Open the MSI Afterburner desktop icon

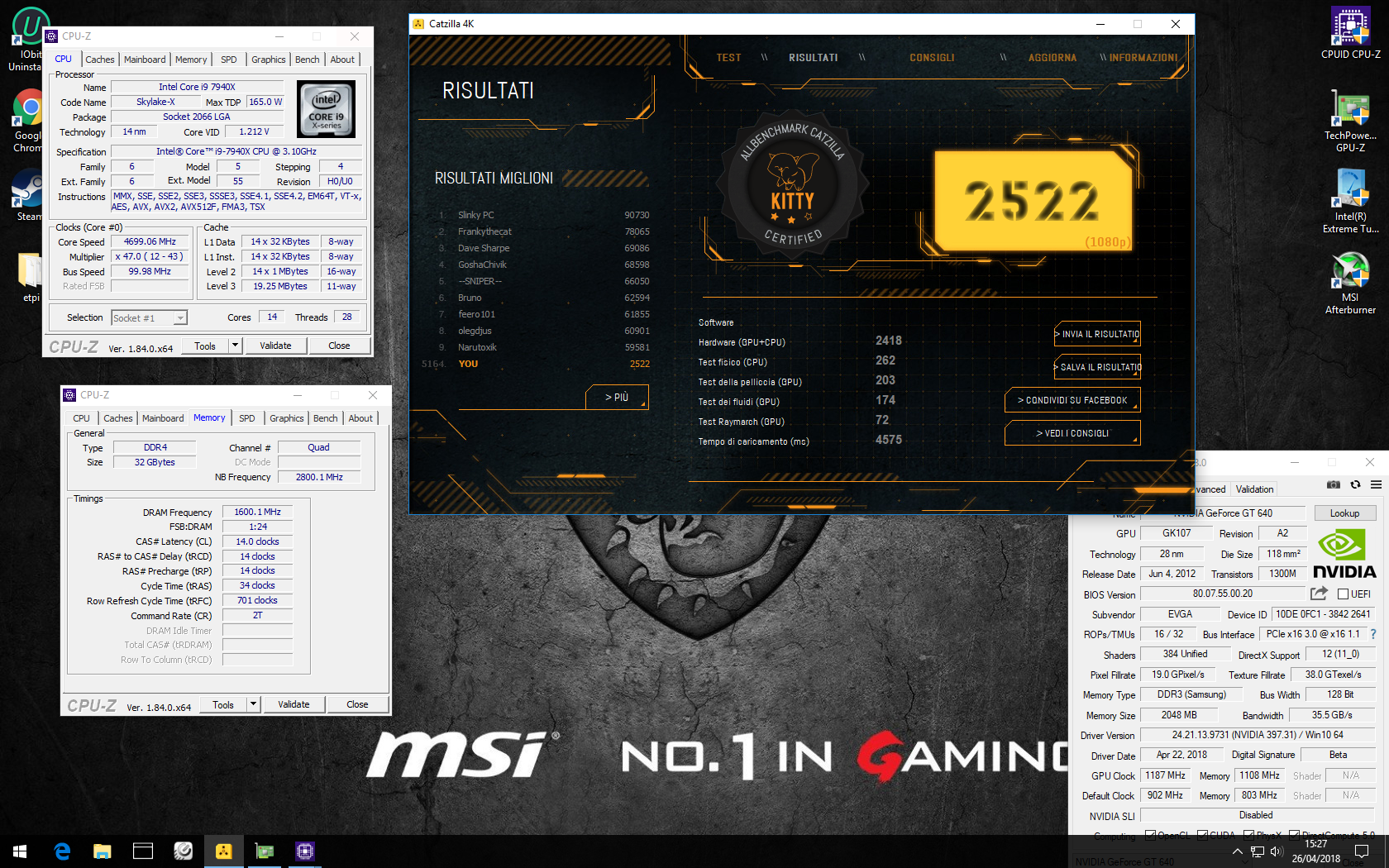coord(1350,283)
